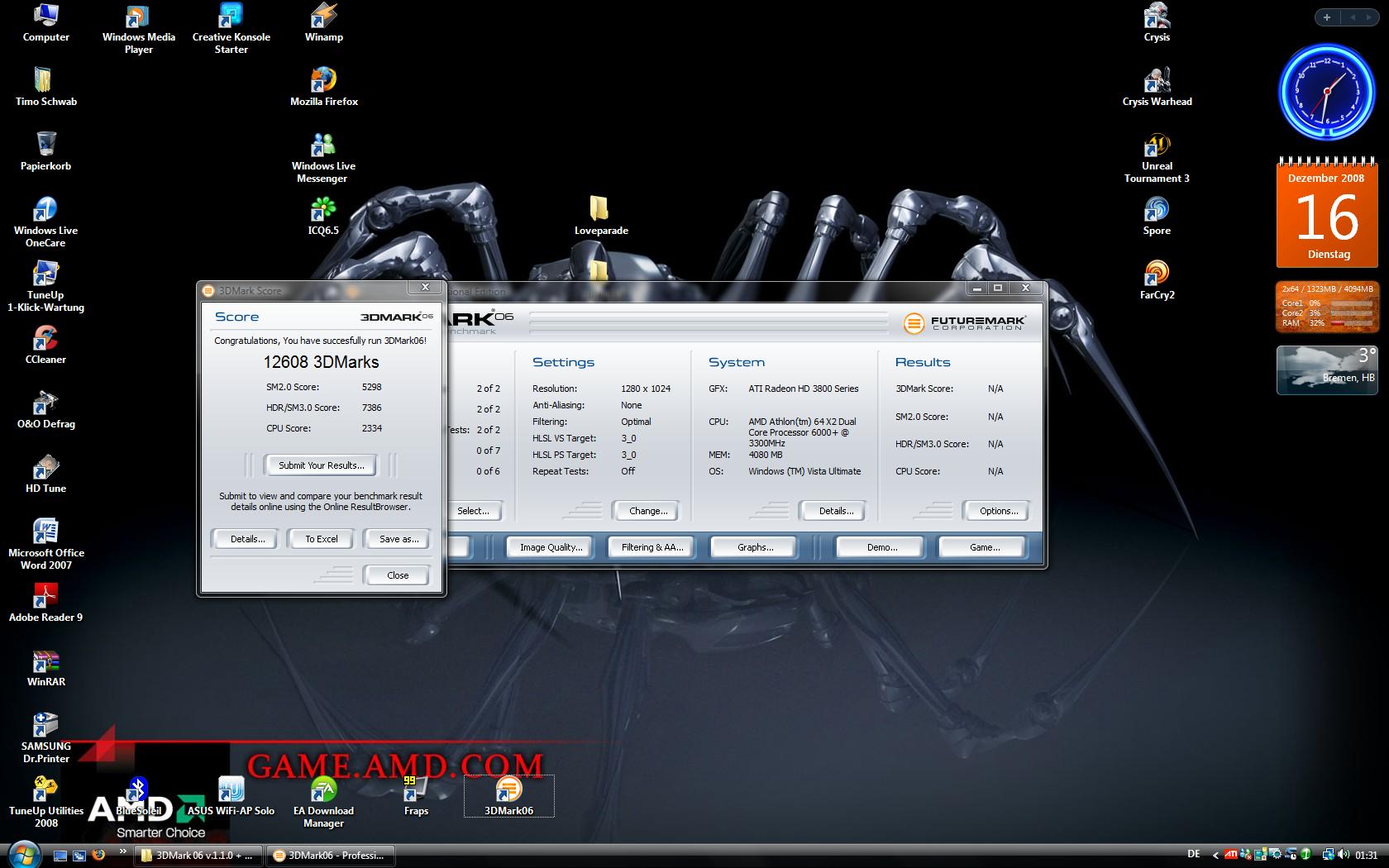Click the taskbar clock showing 01:31
The image size is (1389, 868).
(1366, 855)
